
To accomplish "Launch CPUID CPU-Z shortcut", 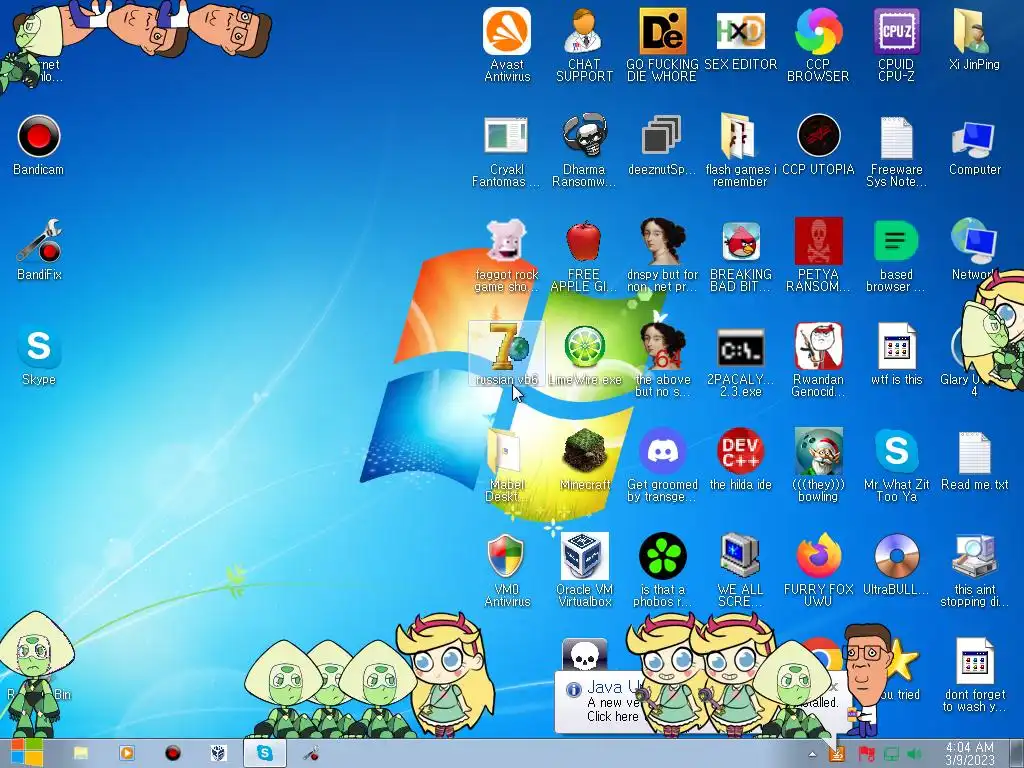I will coord(896,45).
